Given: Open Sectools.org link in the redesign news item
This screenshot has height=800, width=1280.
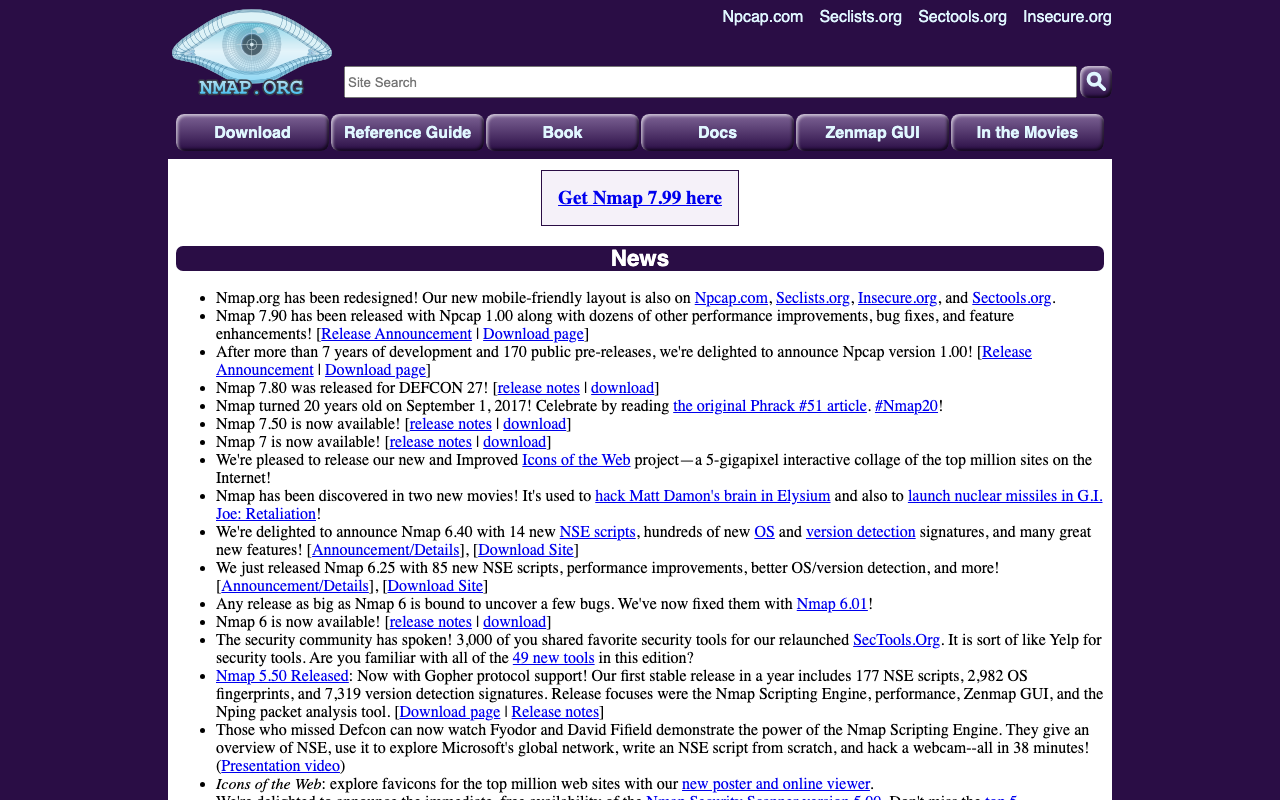Looking at the screenshot, I should 1012,298.
